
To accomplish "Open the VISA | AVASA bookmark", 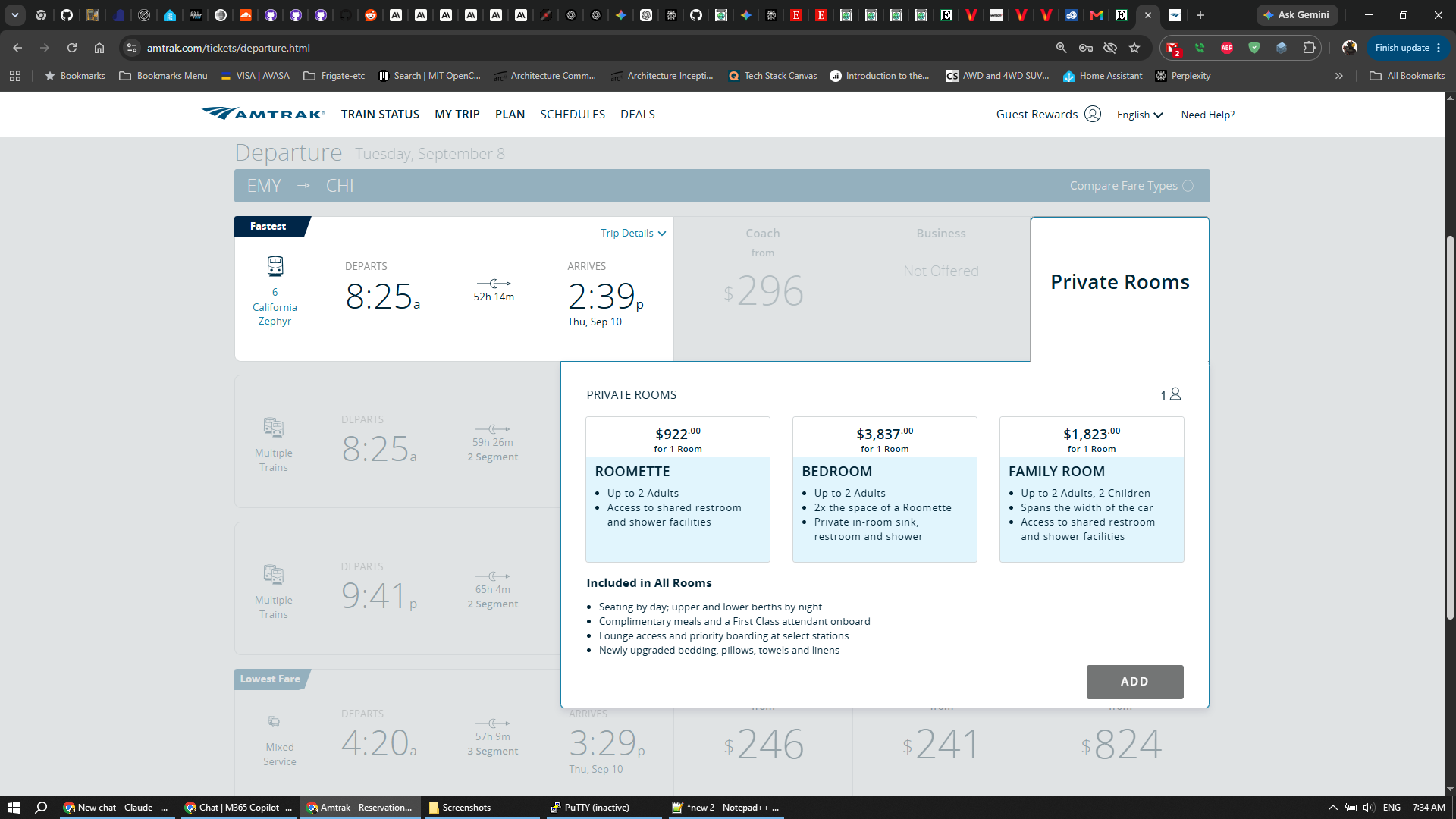I will [x=255, y=76].
